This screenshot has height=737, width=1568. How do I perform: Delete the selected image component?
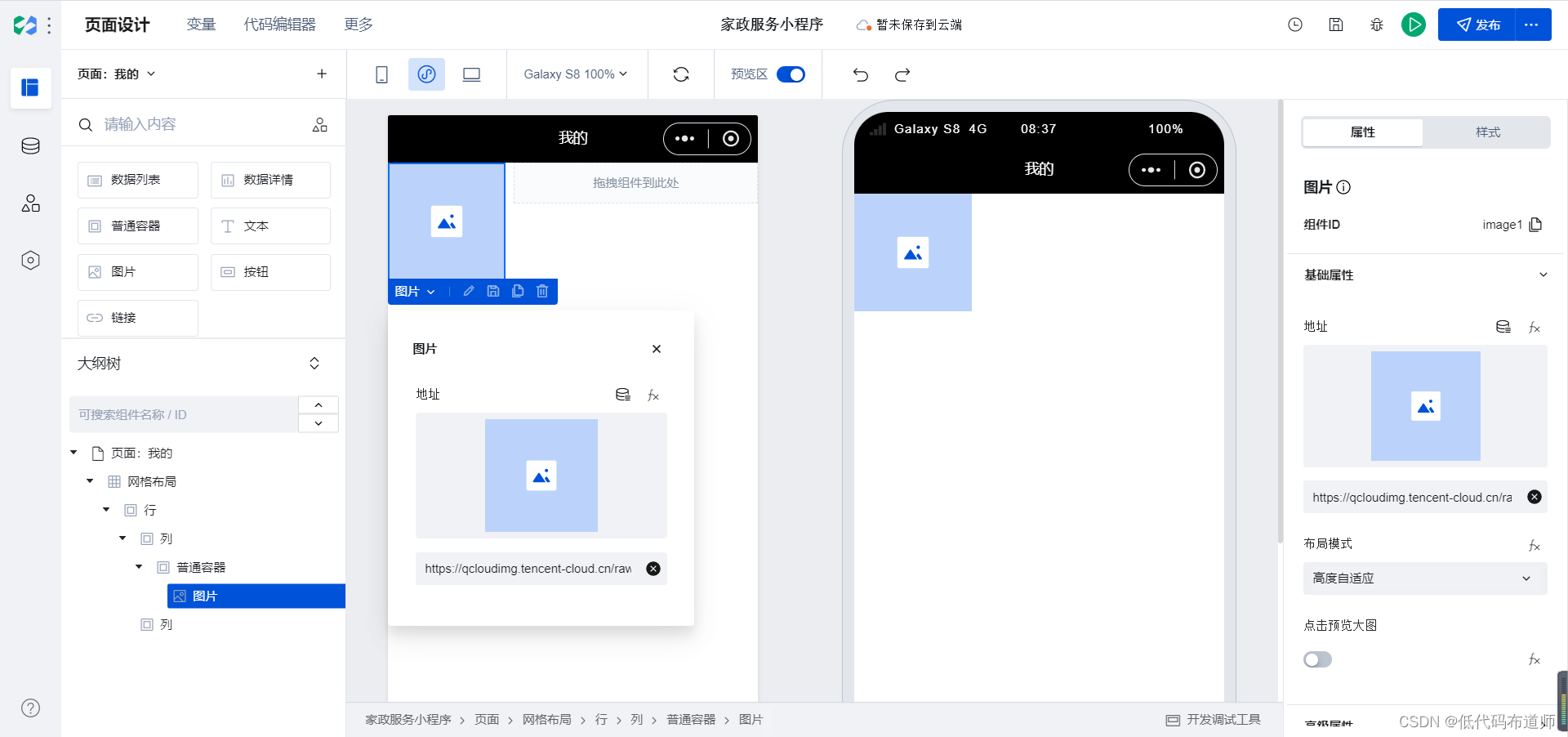(x=542, y=291)
